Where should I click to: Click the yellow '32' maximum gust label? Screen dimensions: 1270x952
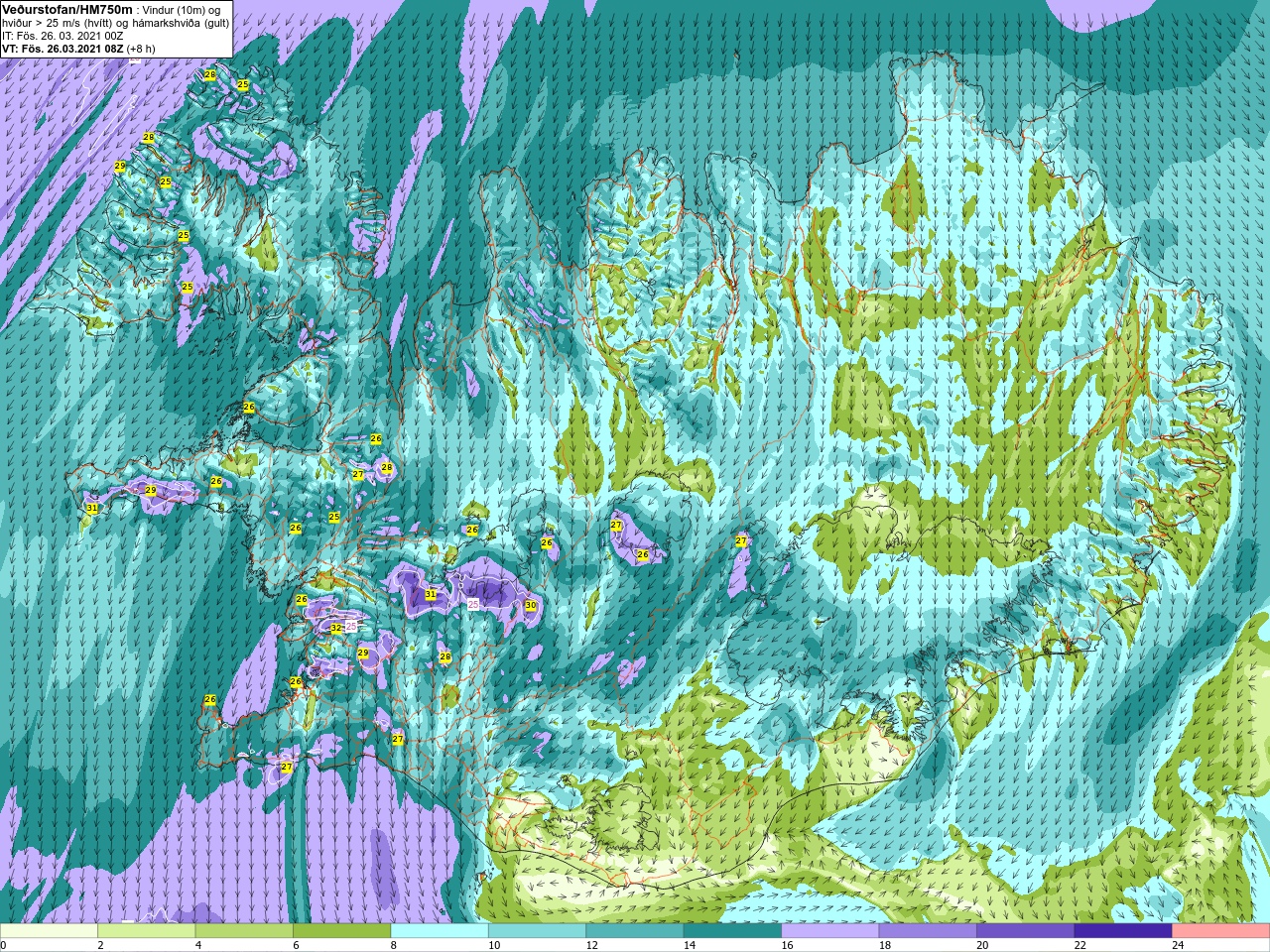pos(336,628)
